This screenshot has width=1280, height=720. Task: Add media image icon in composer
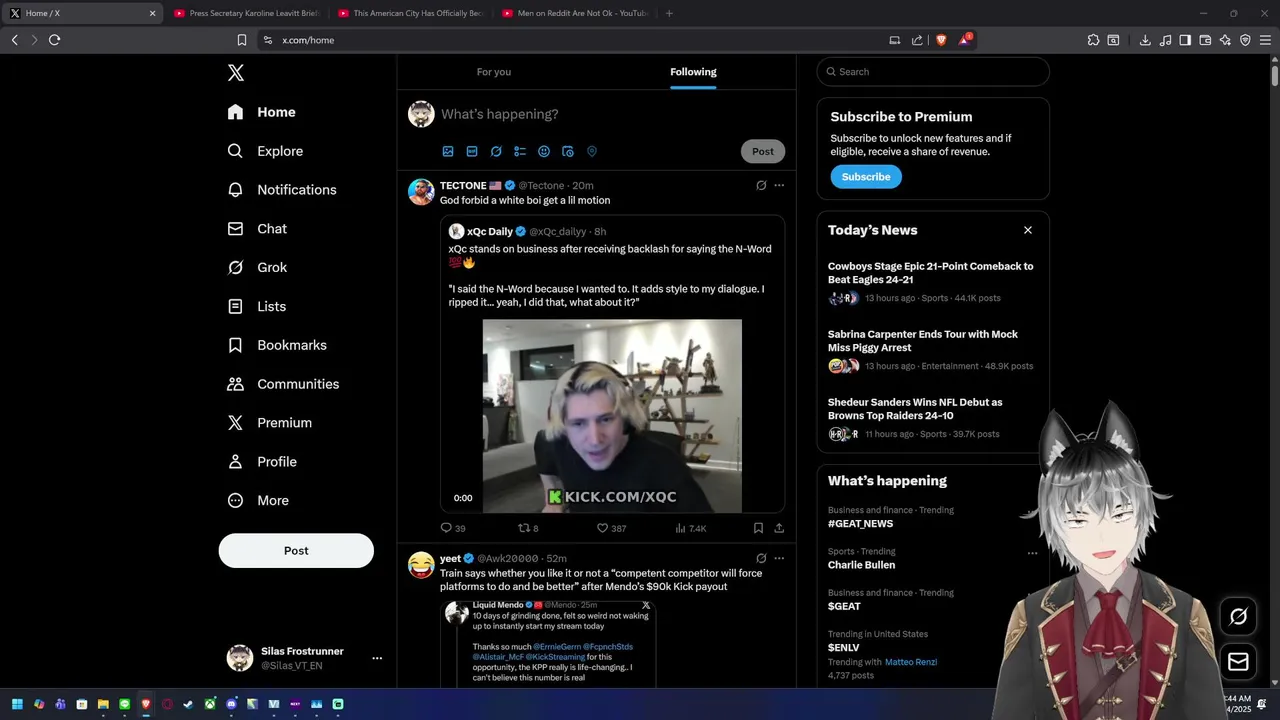(448, 152)
